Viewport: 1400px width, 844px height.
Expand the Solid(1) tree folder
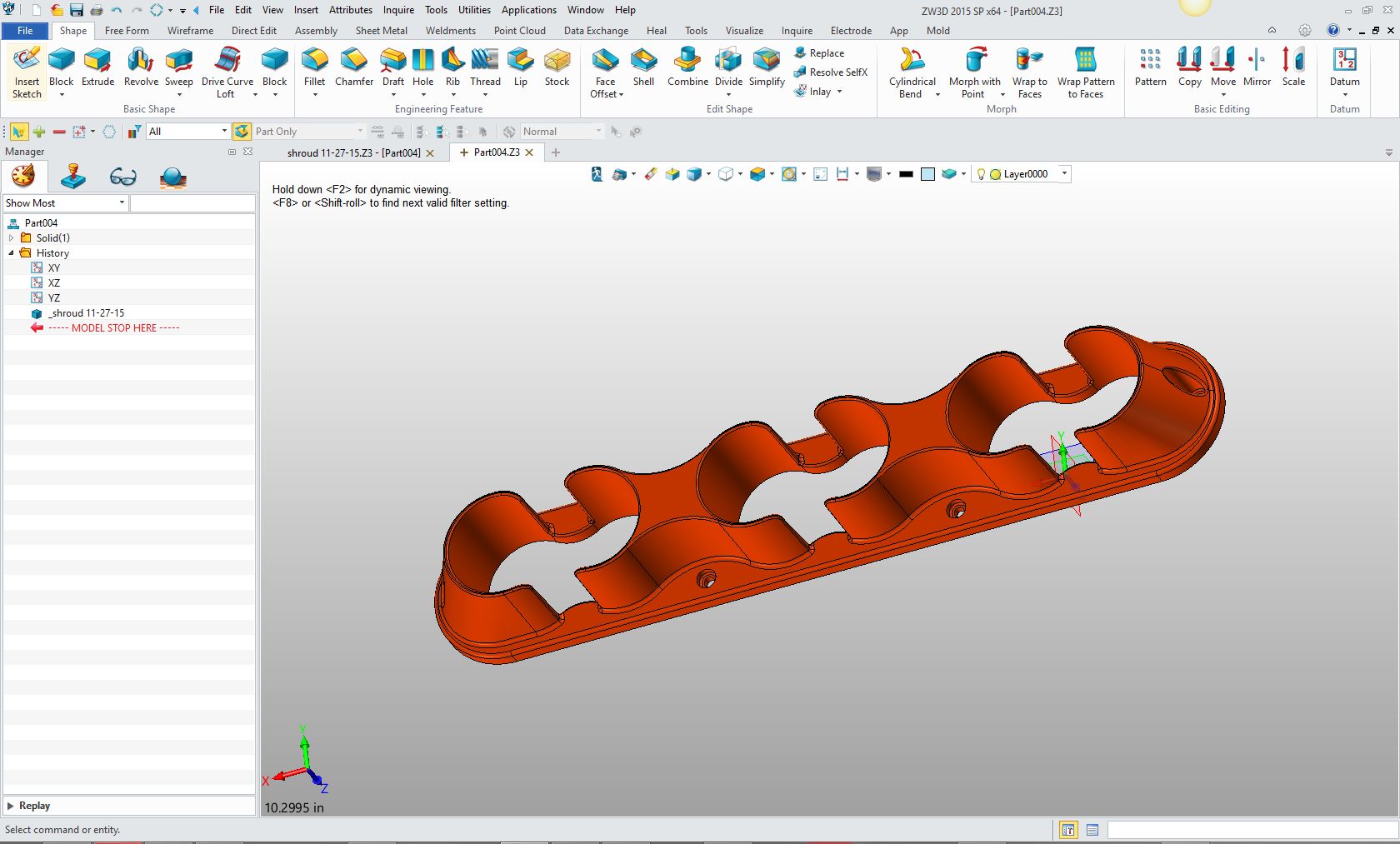click(x=12, y=238)
